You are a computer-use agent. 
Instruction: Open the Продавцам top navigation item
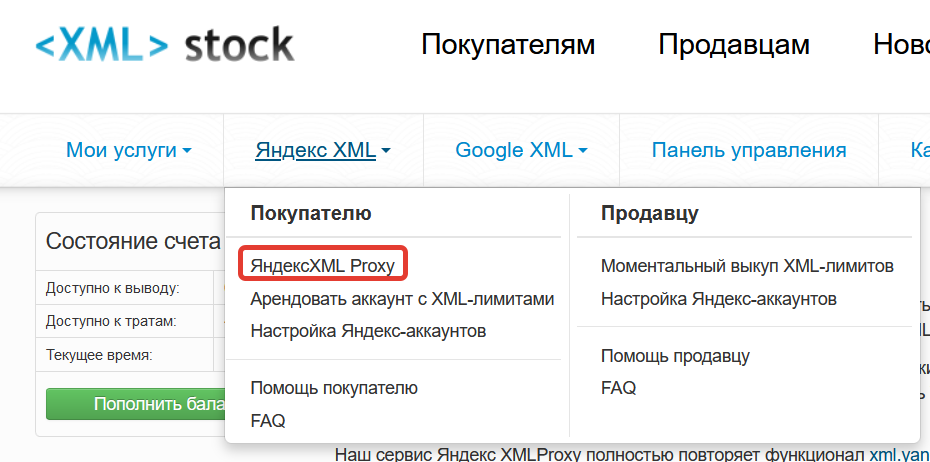[x=734, y=44]
